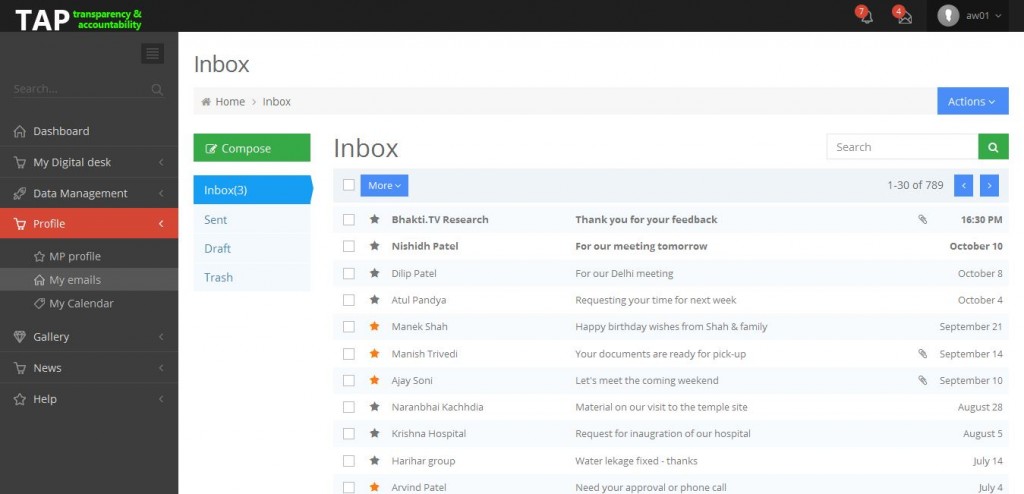
Task: Open the notifications bell with 7 alerts
Action: coord(865,15)
